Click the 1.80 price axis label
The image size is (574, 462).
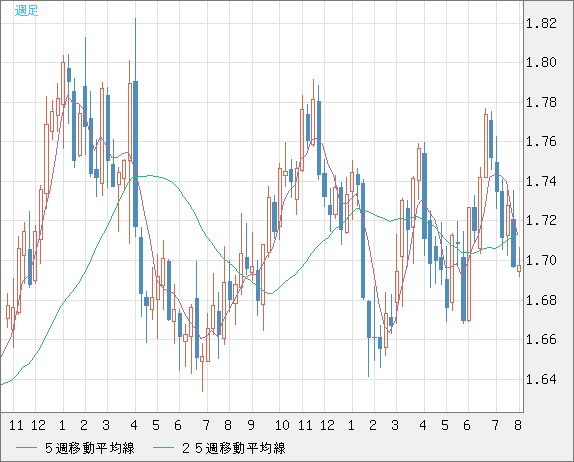[x=541, y=63]
